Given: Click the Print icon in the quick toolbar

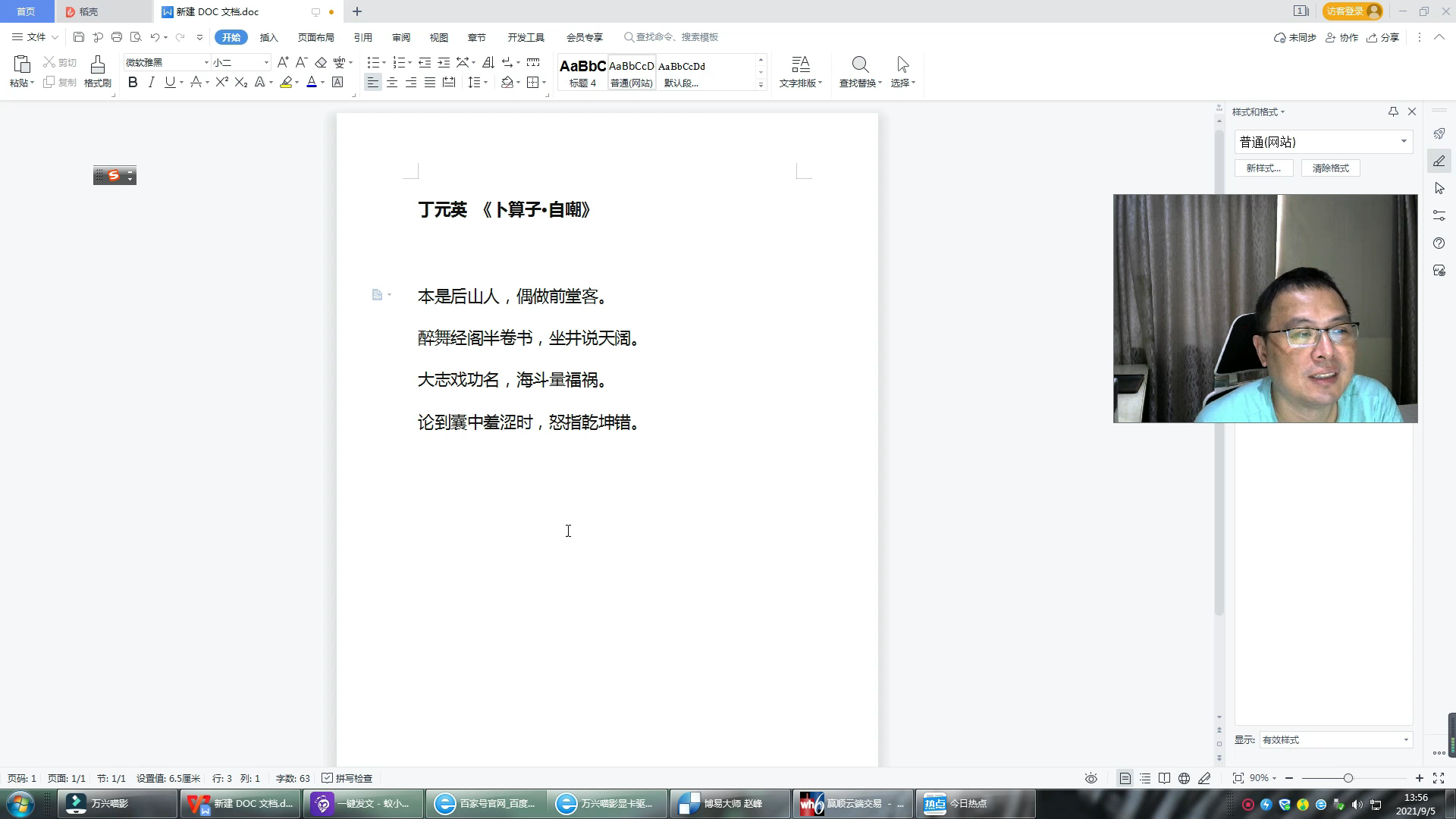Looking at the screenshot, I should click(x=116, y=37).
